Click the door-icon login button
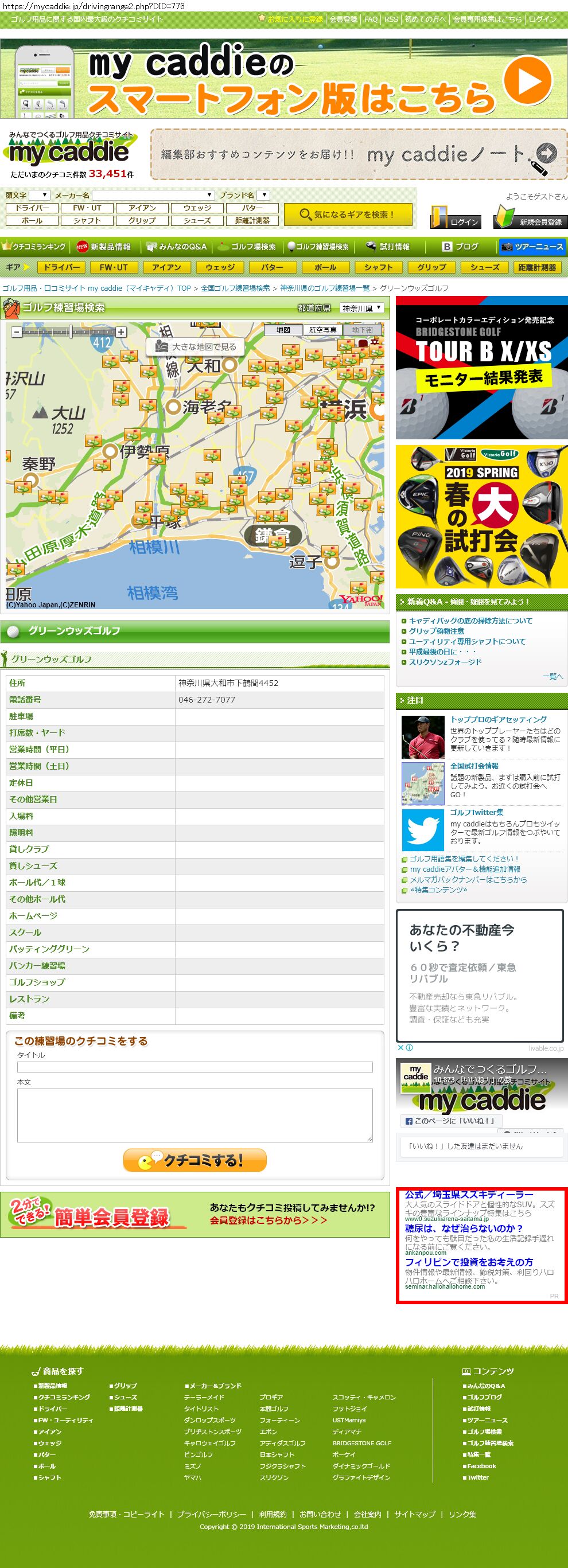568x1568 pixels. 456,218
